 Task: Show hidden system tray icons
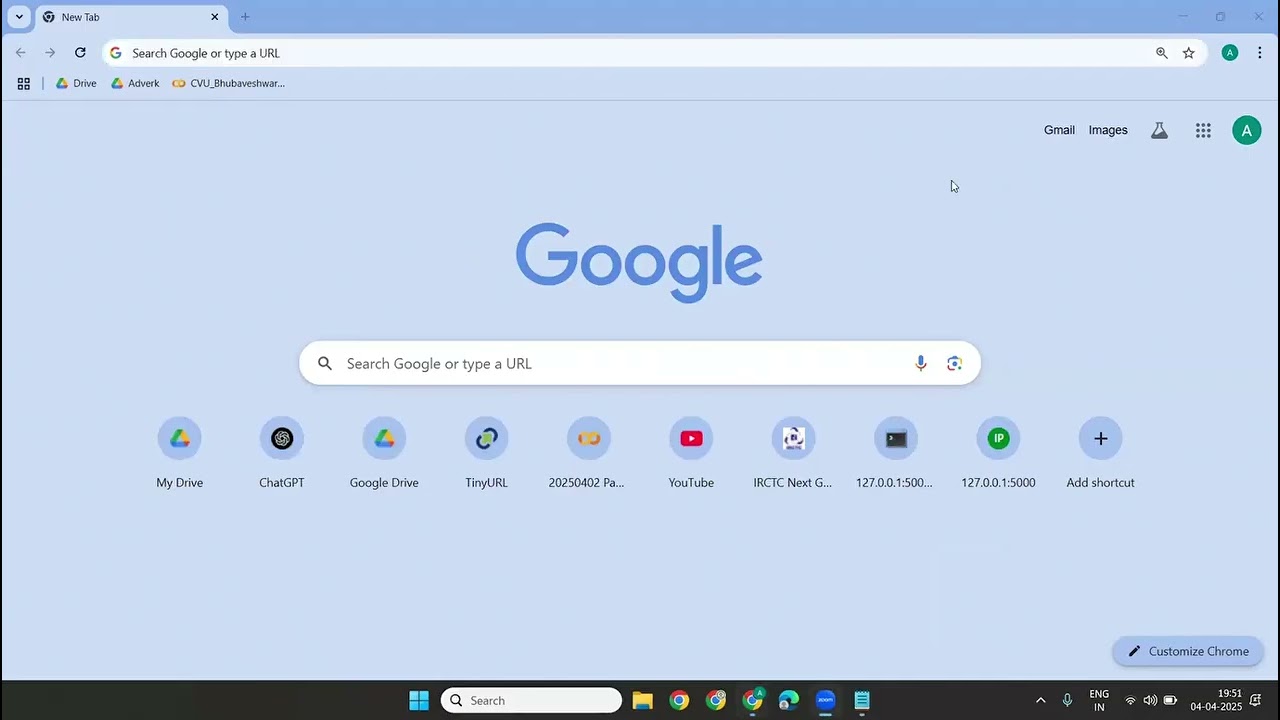(x=1040, y=700)
